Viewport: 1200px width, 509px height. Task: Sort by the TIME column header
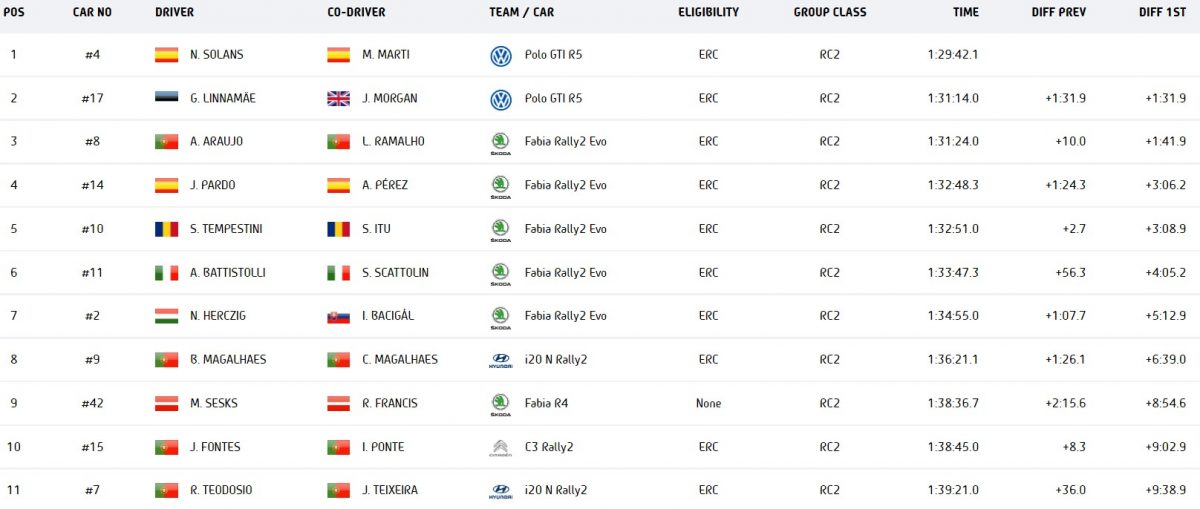(966, 12)
